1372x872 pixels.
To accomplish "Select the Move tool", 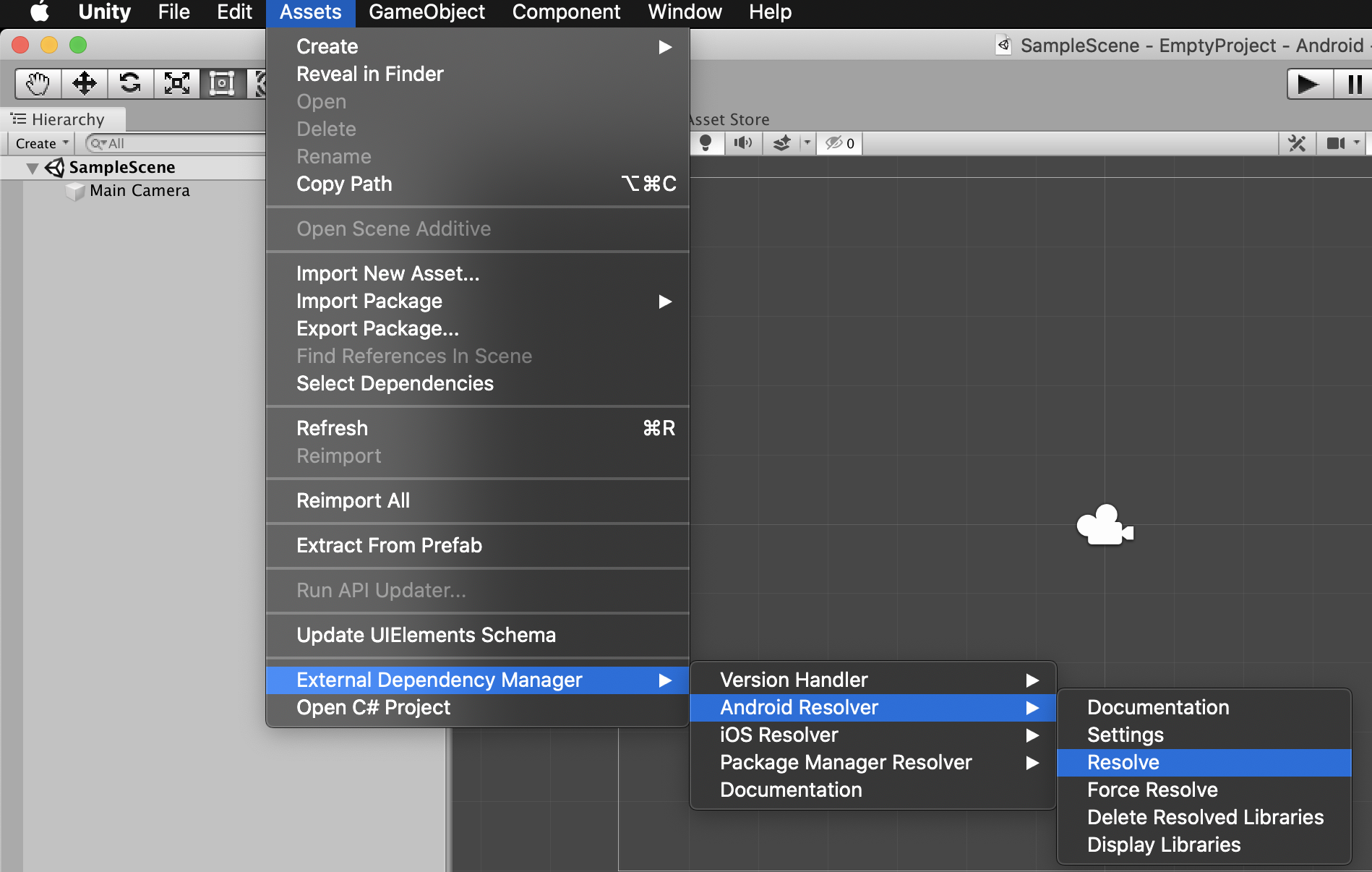I will [85, 84].
